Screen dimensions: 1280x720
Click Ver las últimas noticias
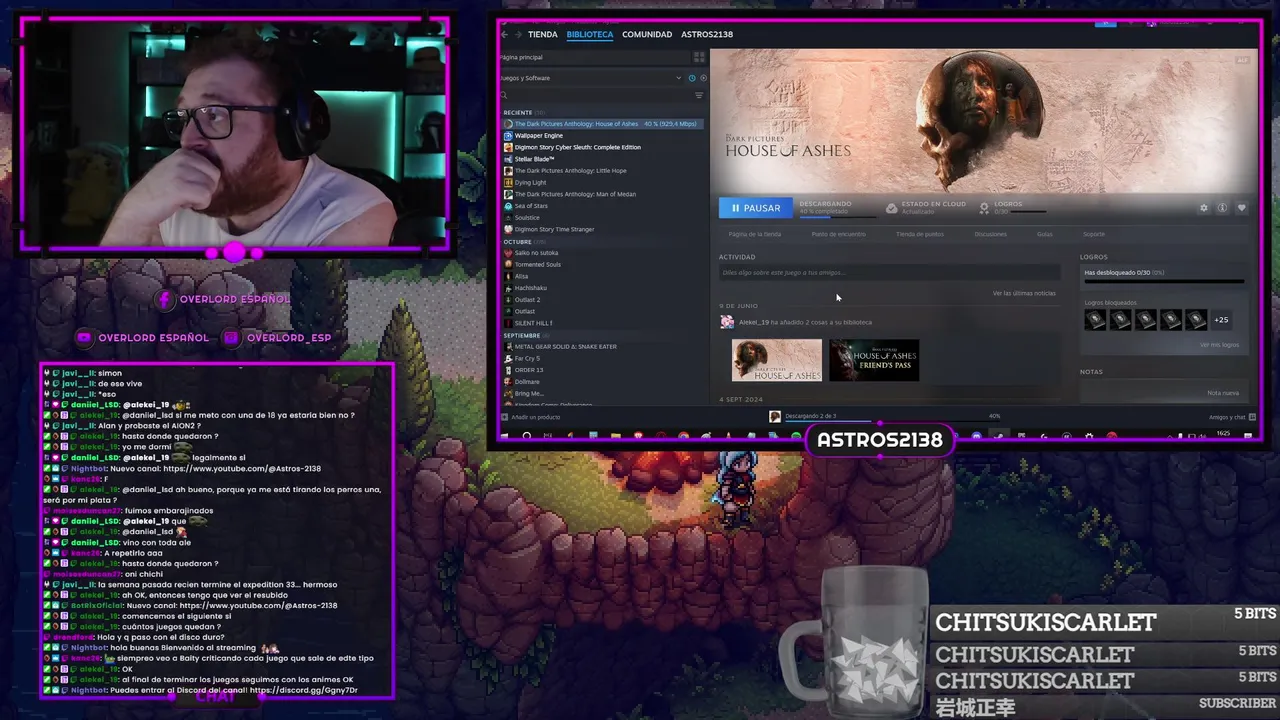[1024, 293]
